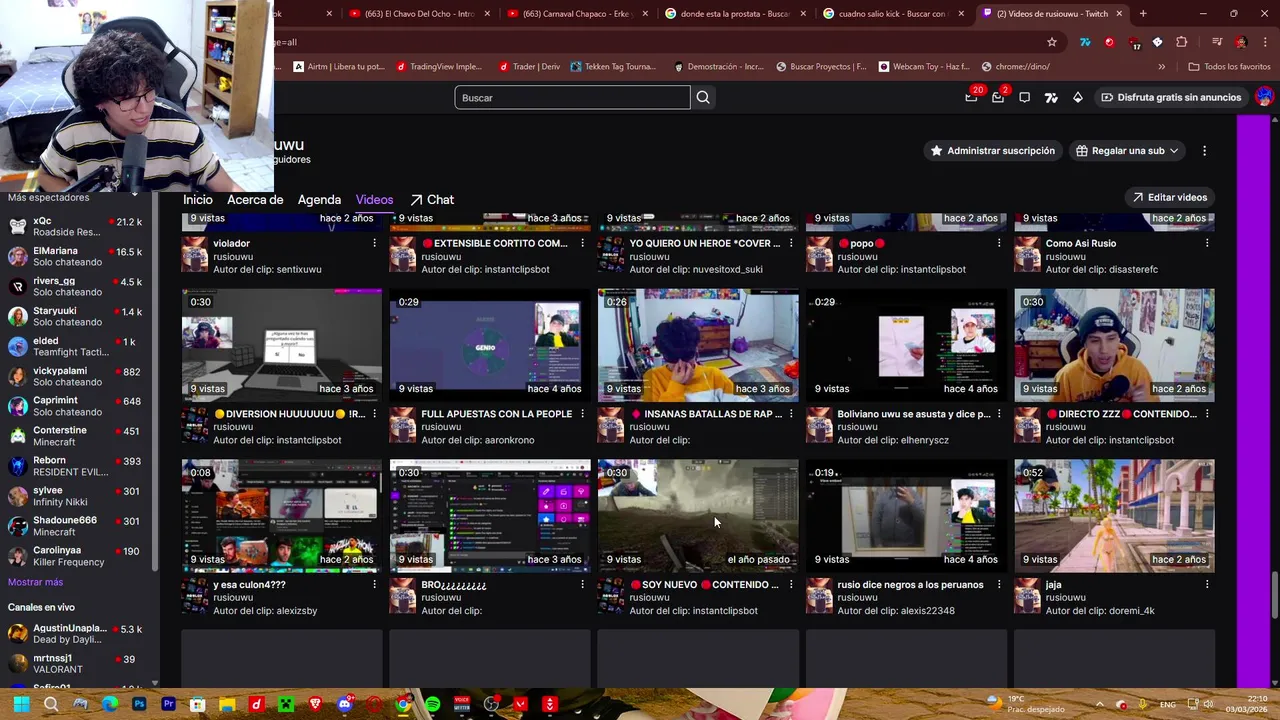This screenshot has width=1280, height=720.
Task: Close the 'Videos de rusiouwu' tab
Action: tap(1119, 14)
